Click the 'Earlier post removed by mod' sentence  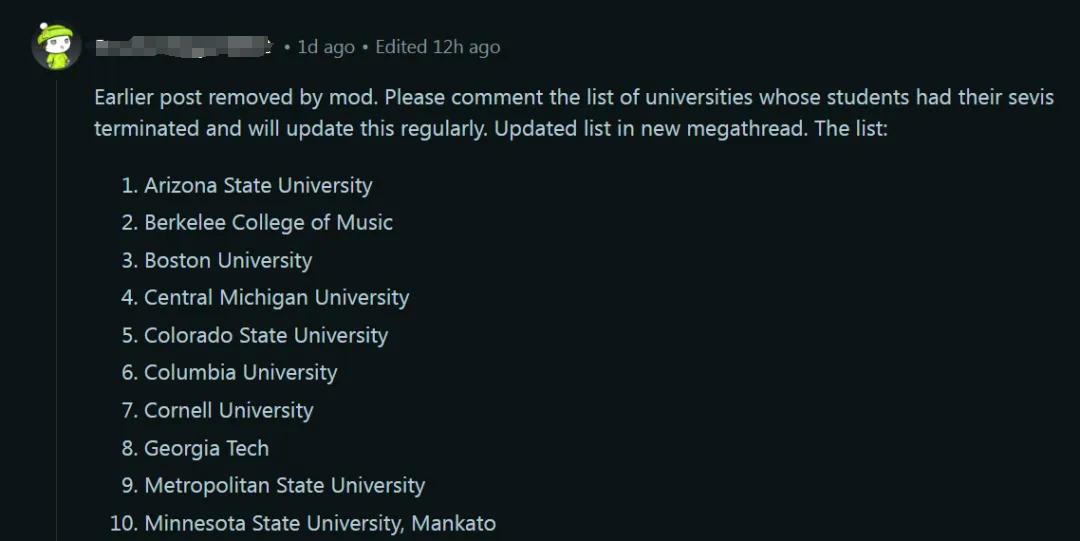pos(236,97)
